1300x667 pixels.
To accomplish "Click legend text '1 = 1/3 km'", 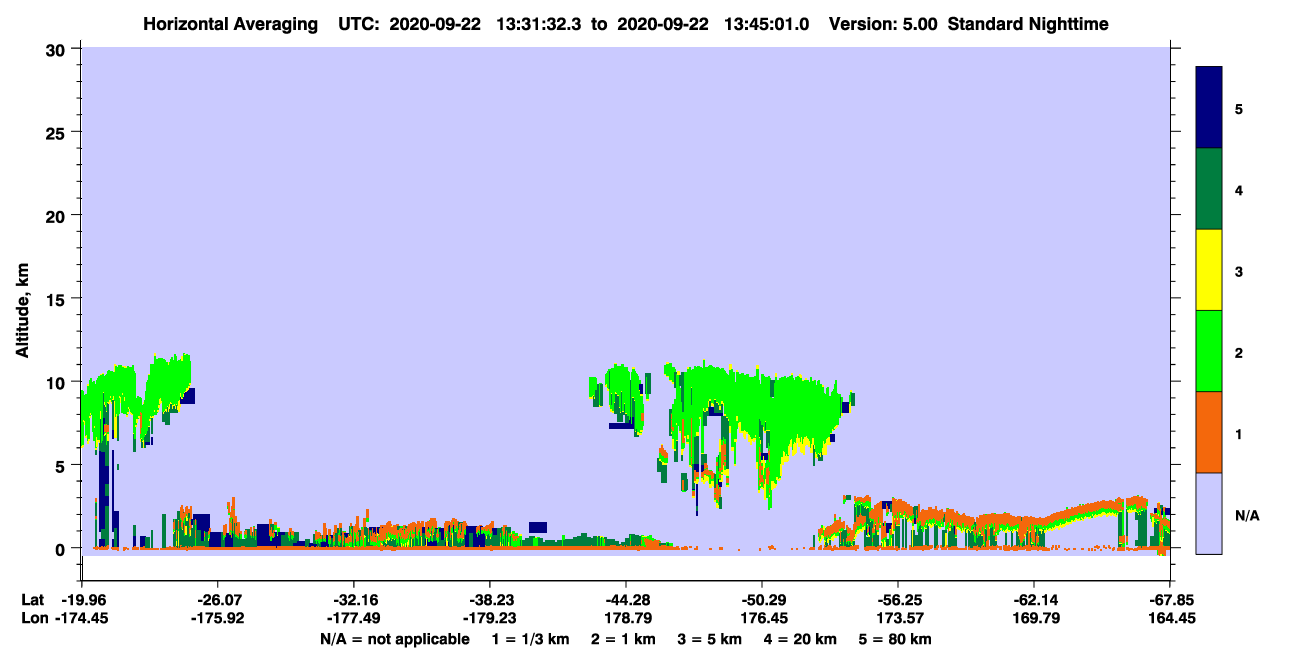I will 529,639.
